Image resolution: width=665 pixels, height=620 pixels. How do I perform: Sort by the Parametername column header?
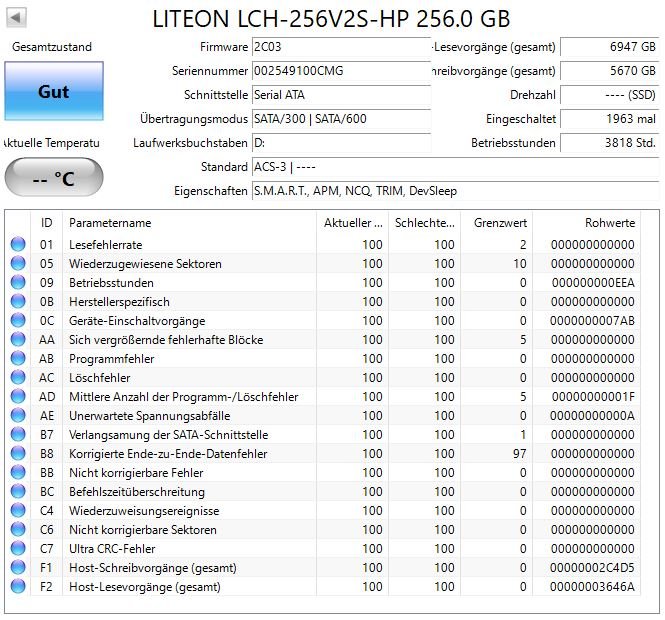pyautogui.click(x=188, y=222)
